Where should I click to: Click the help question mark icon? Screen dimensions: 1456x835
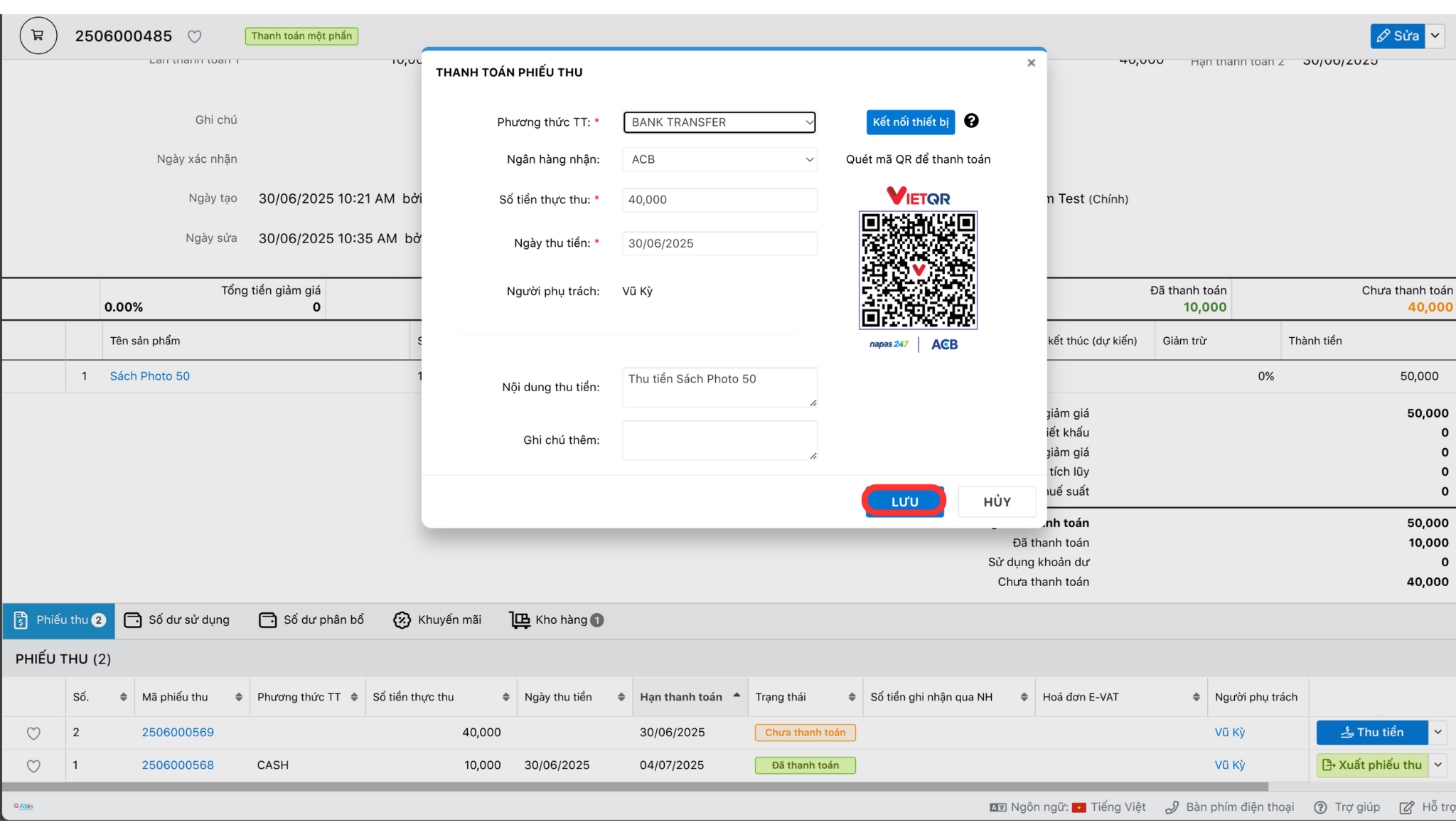[x=971, y=121]
